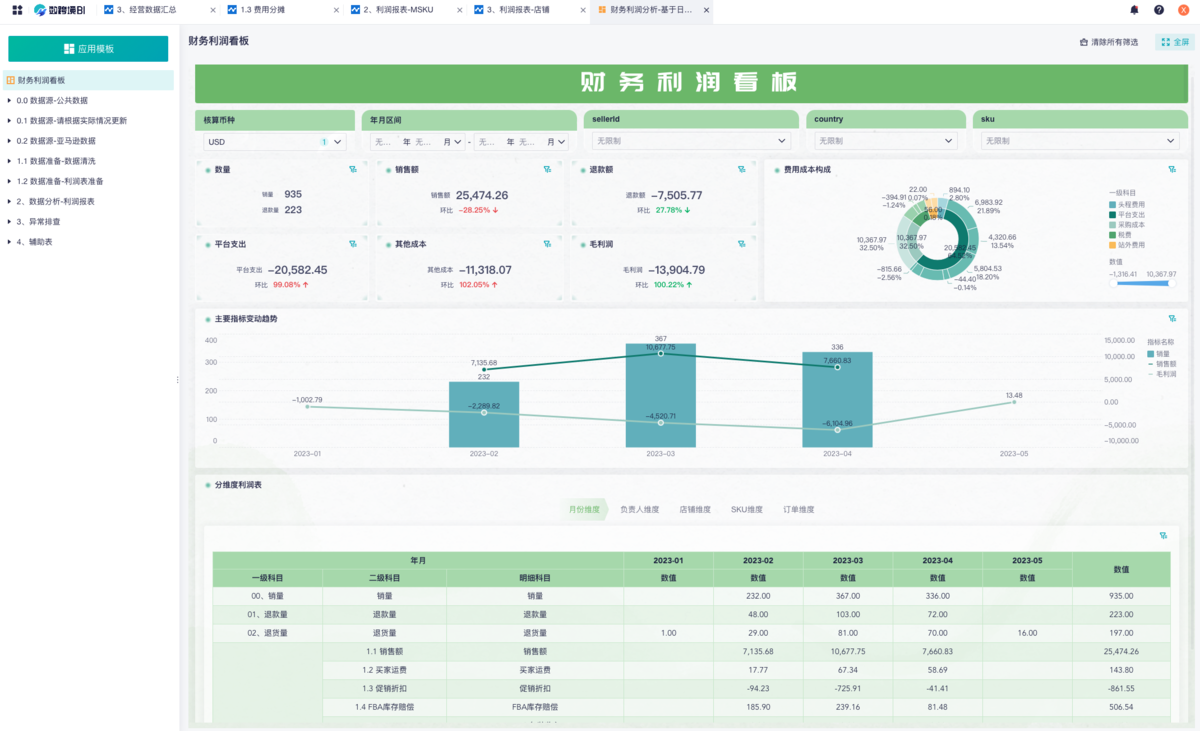Click the 应用模板 button
1200x731 pixels.
click(88, 49)
